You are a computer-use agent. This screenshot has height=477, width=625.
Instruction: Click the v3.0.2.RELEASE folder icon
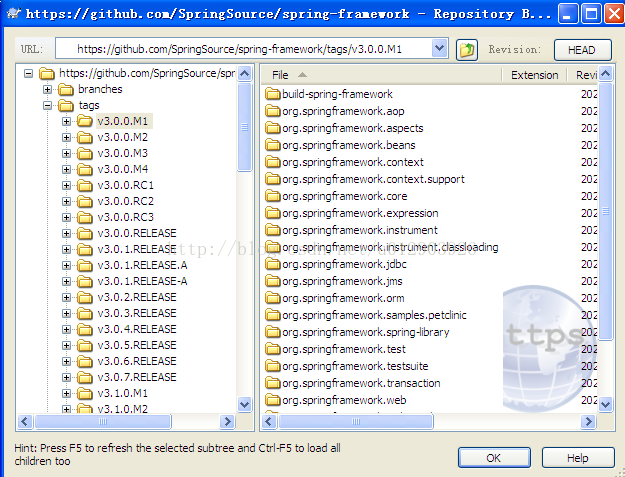pyautogui.click(x=85, y=297)
